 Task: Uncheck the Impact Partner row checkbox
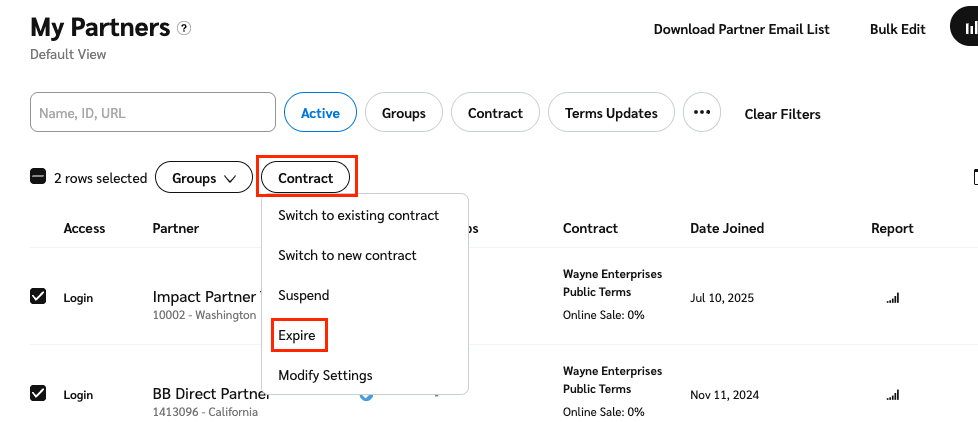click(38, 296)
